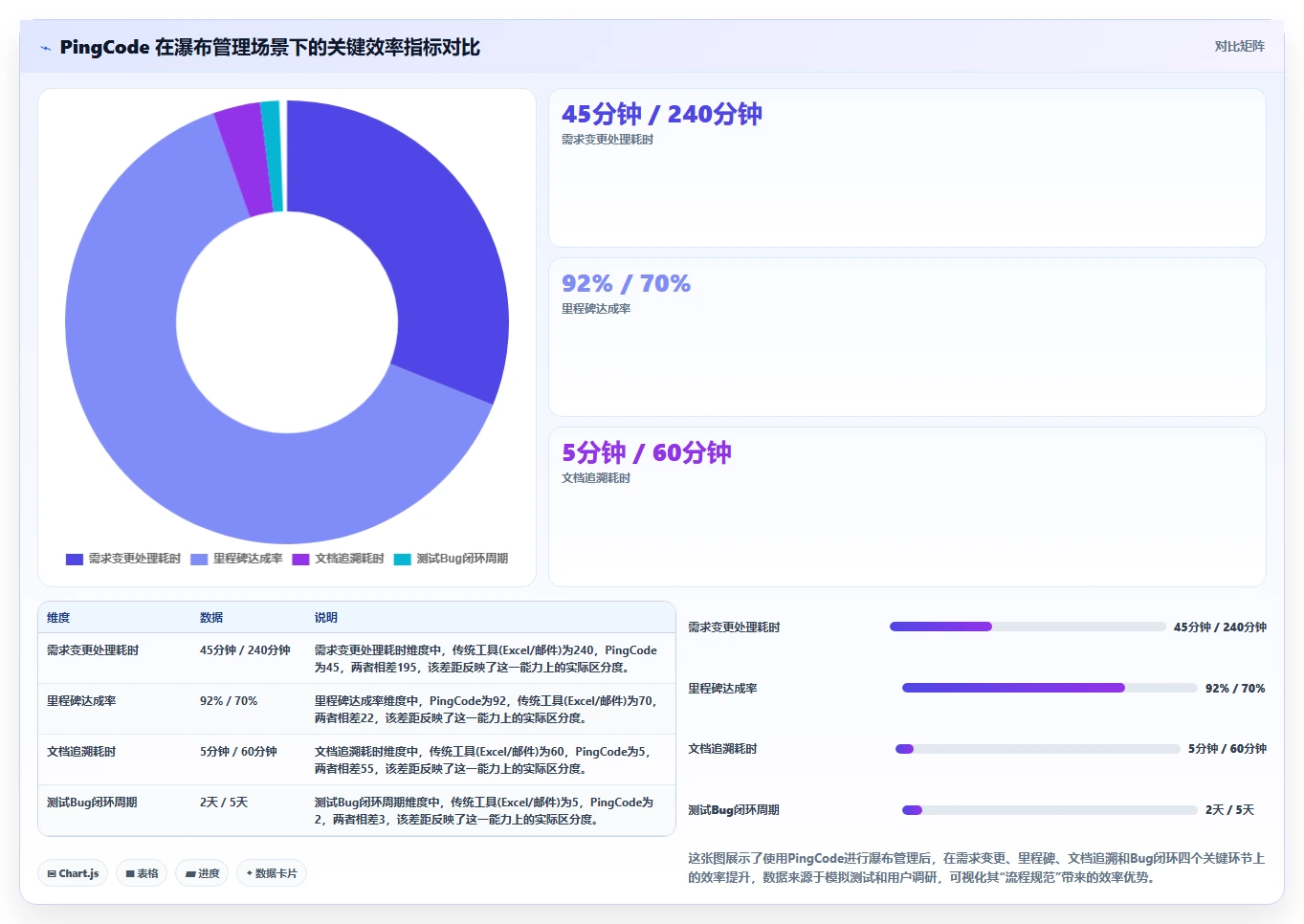The width and height of the screenshot is (1304, 924).
Task: Select the 5分钟 / 60分钟 data card
Action: point(907,507)
